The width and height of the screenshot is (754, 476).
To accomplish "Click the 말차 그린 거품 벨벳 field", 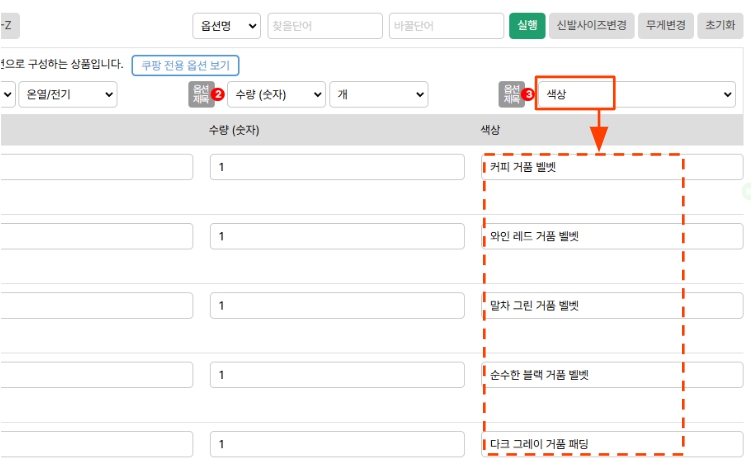I will (x=612, y=306).
